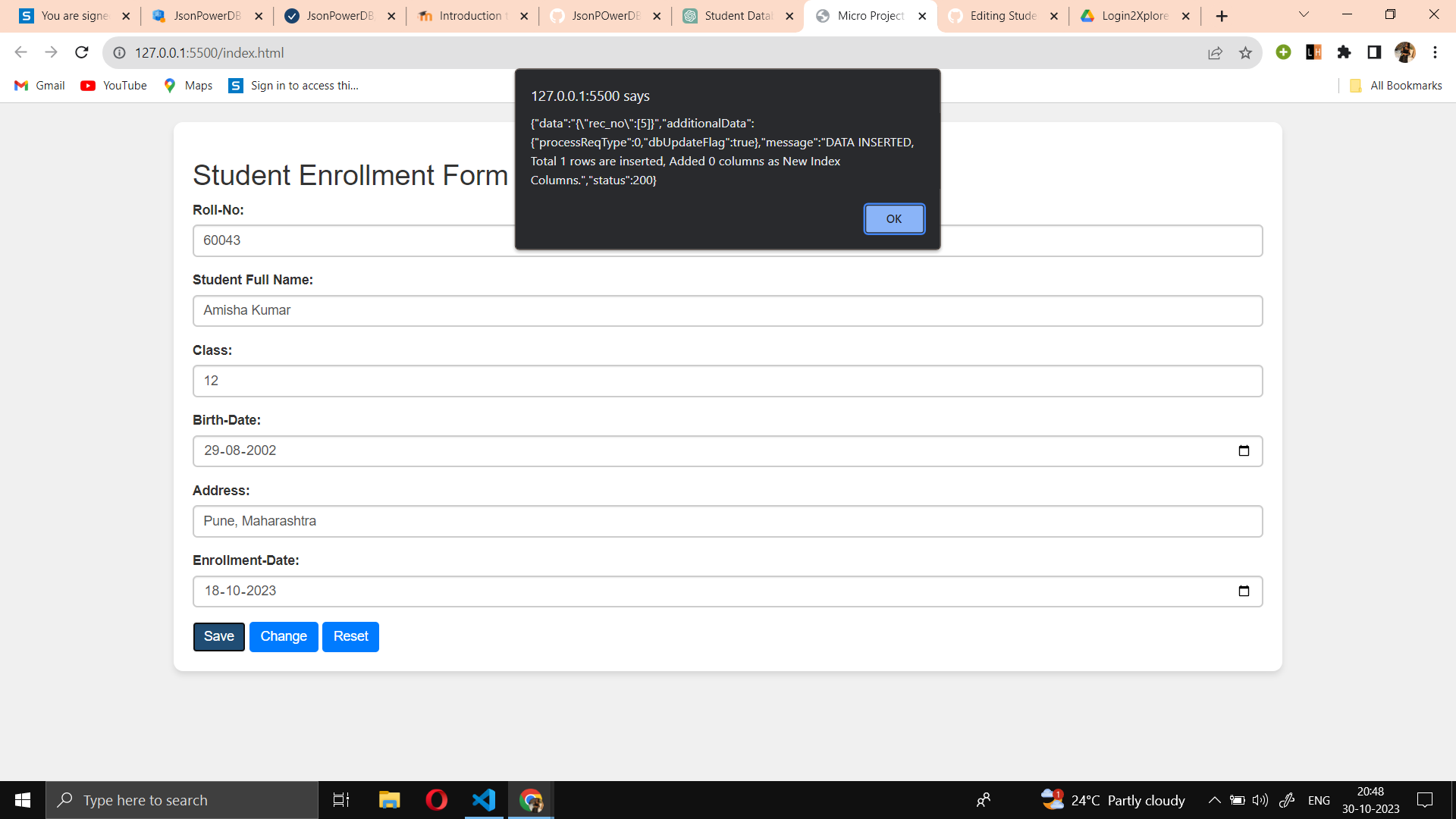Open Chrome's three-dot menu

pyautogui.click(x=1435, y=52)
